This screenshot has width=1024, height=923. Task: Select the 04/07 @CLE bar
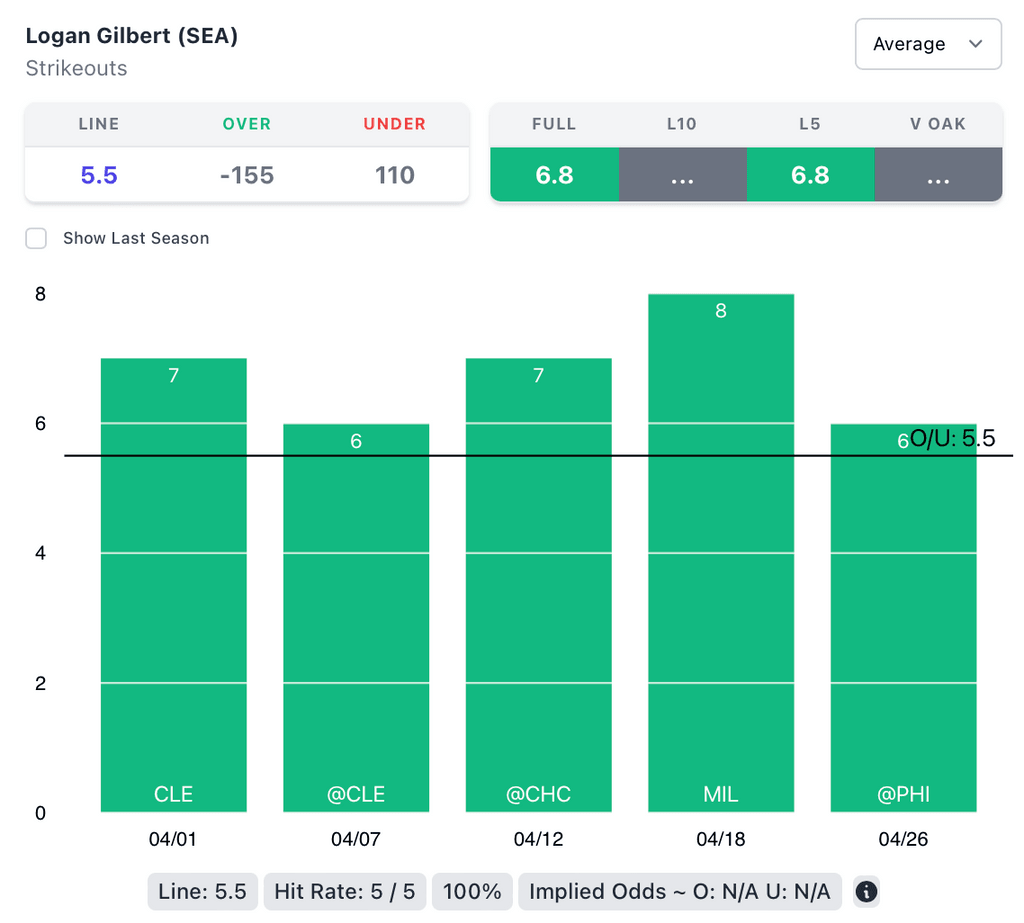coord(356,617)
